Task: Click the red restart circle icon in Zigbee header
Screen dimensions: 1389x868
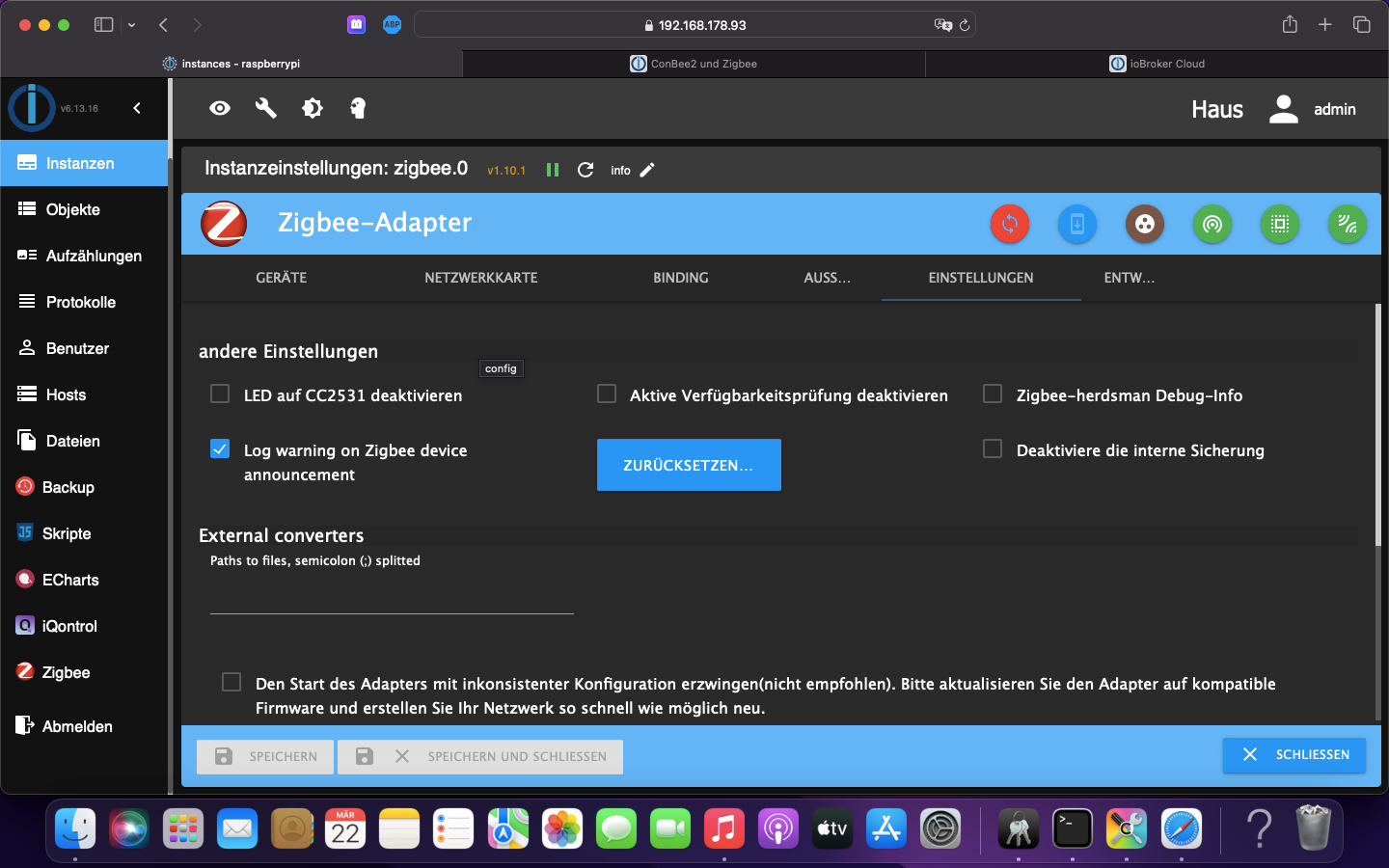Action: [1010, 224]
